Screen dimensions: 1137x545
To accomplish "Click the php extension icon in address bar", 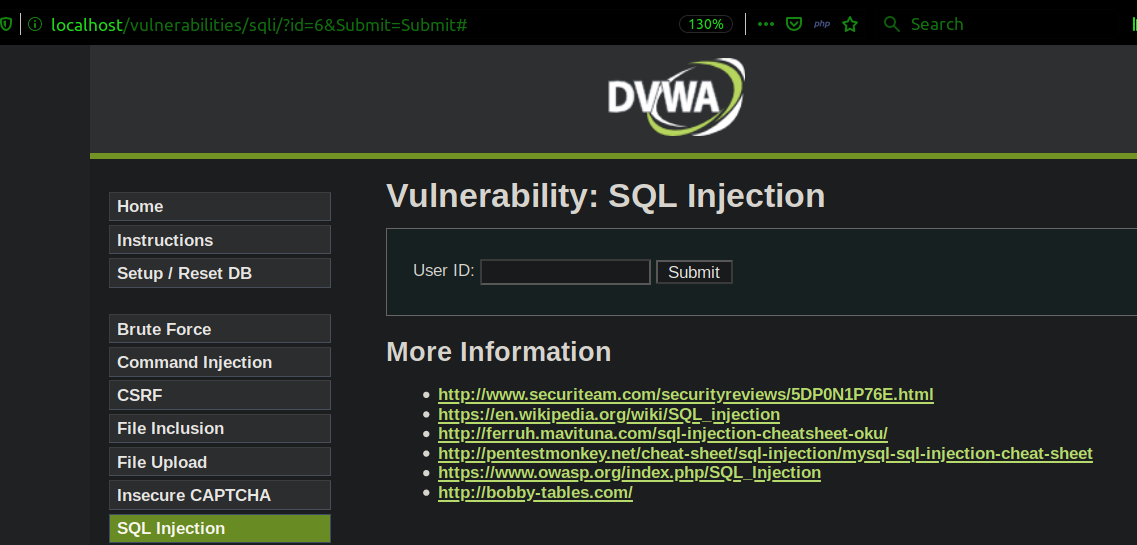I will click(822, 25).
